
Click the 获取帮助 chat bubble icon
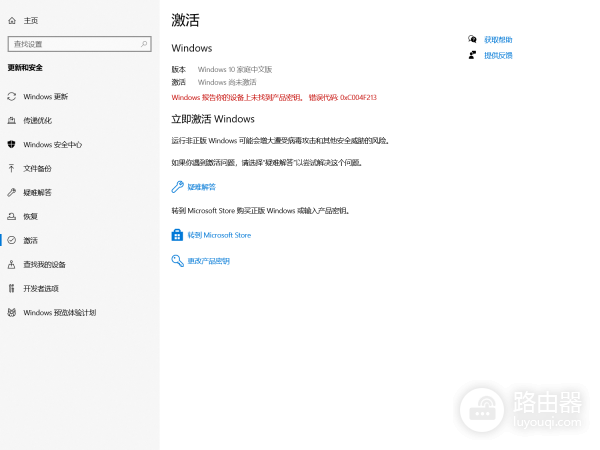pos(472,39)
